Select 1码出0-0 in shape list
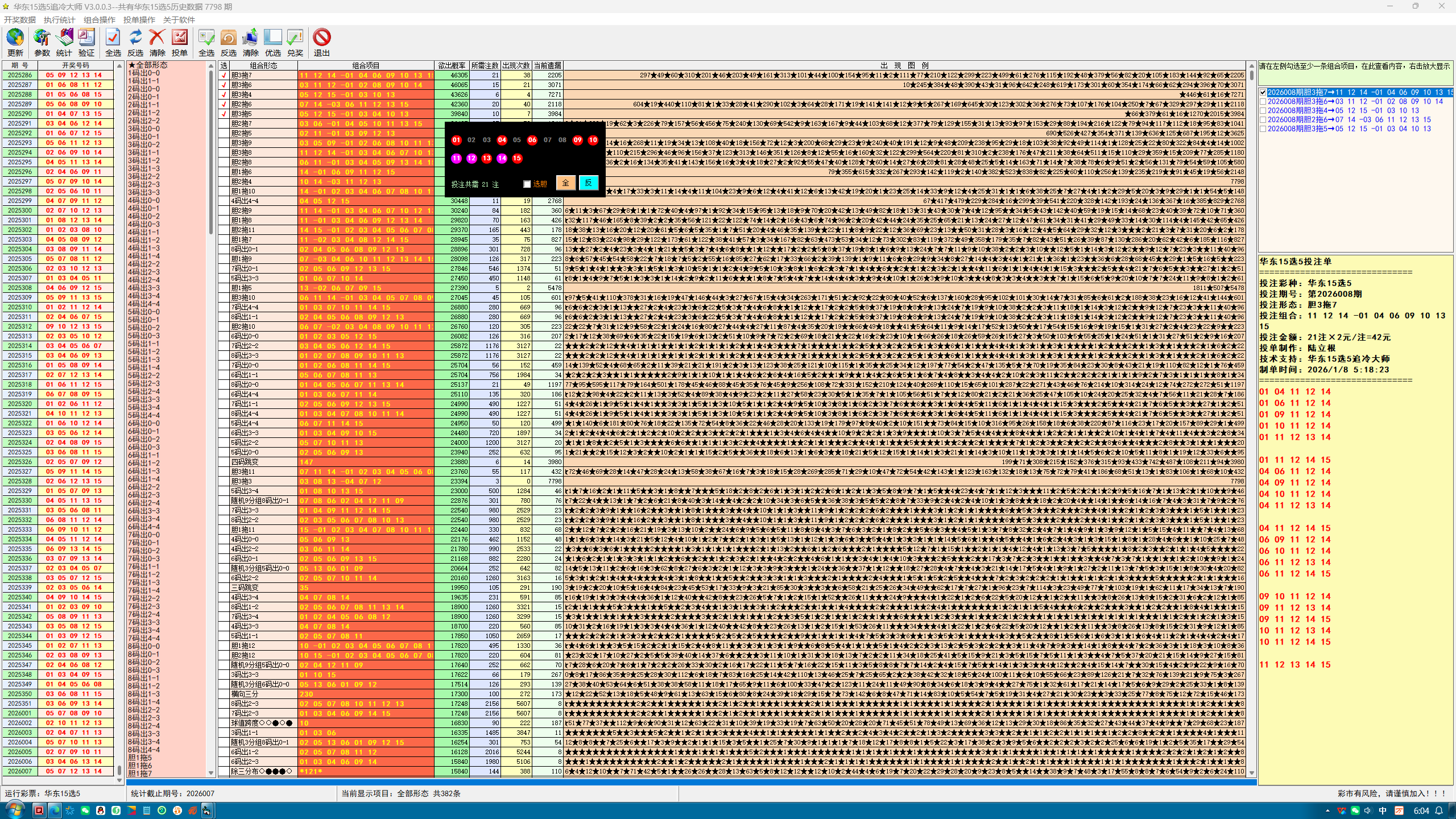 pyautogui.click(x=144, y=73)
